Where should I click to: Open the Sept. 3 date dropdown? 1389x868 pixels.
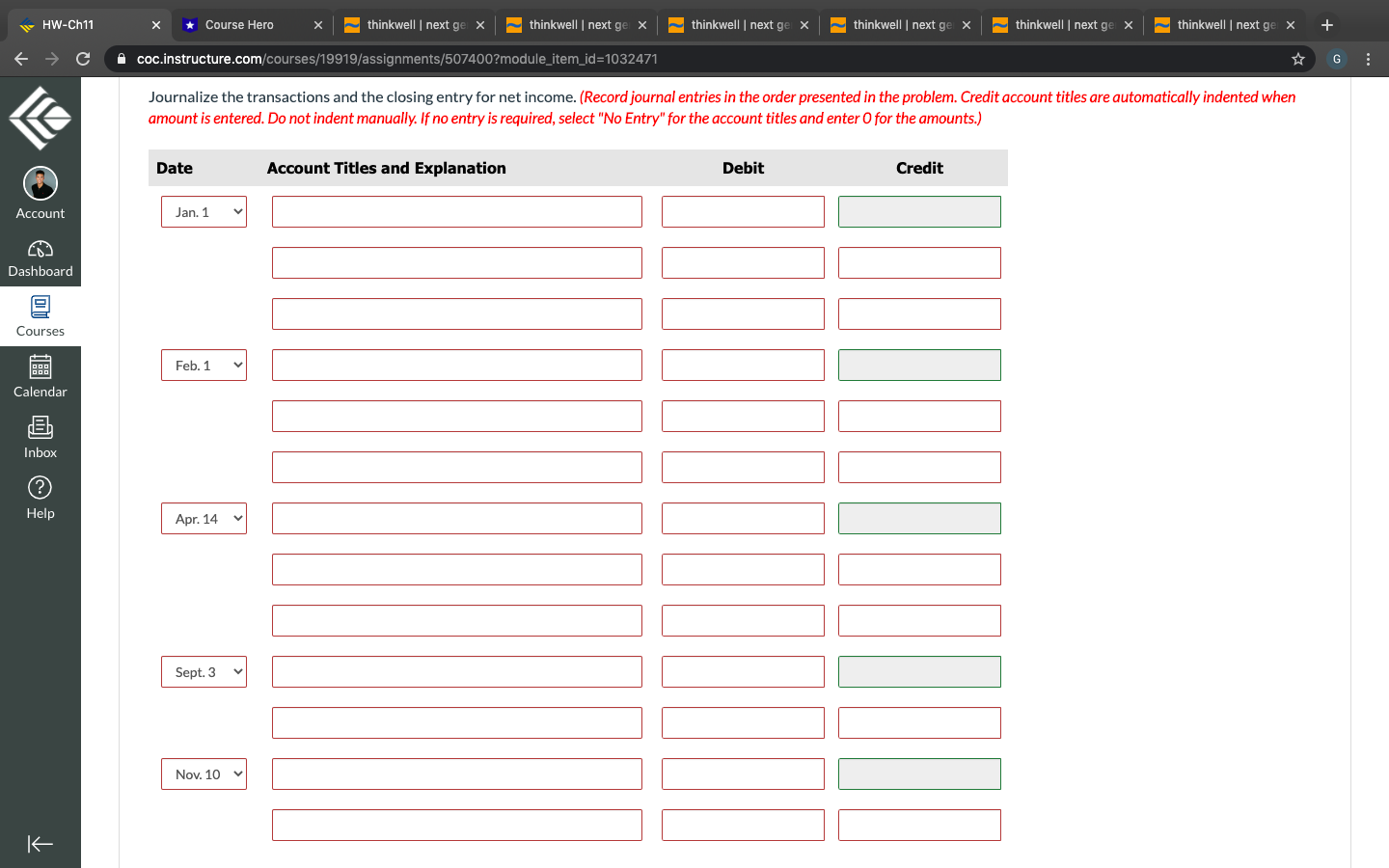204,672
